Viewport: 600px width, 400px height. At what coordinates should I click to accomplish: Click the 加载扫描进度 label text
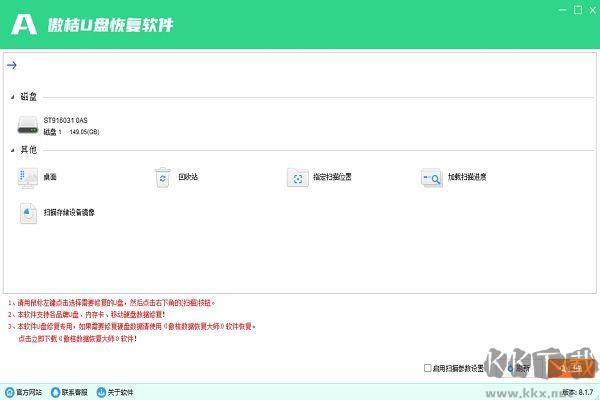point(467,177)
